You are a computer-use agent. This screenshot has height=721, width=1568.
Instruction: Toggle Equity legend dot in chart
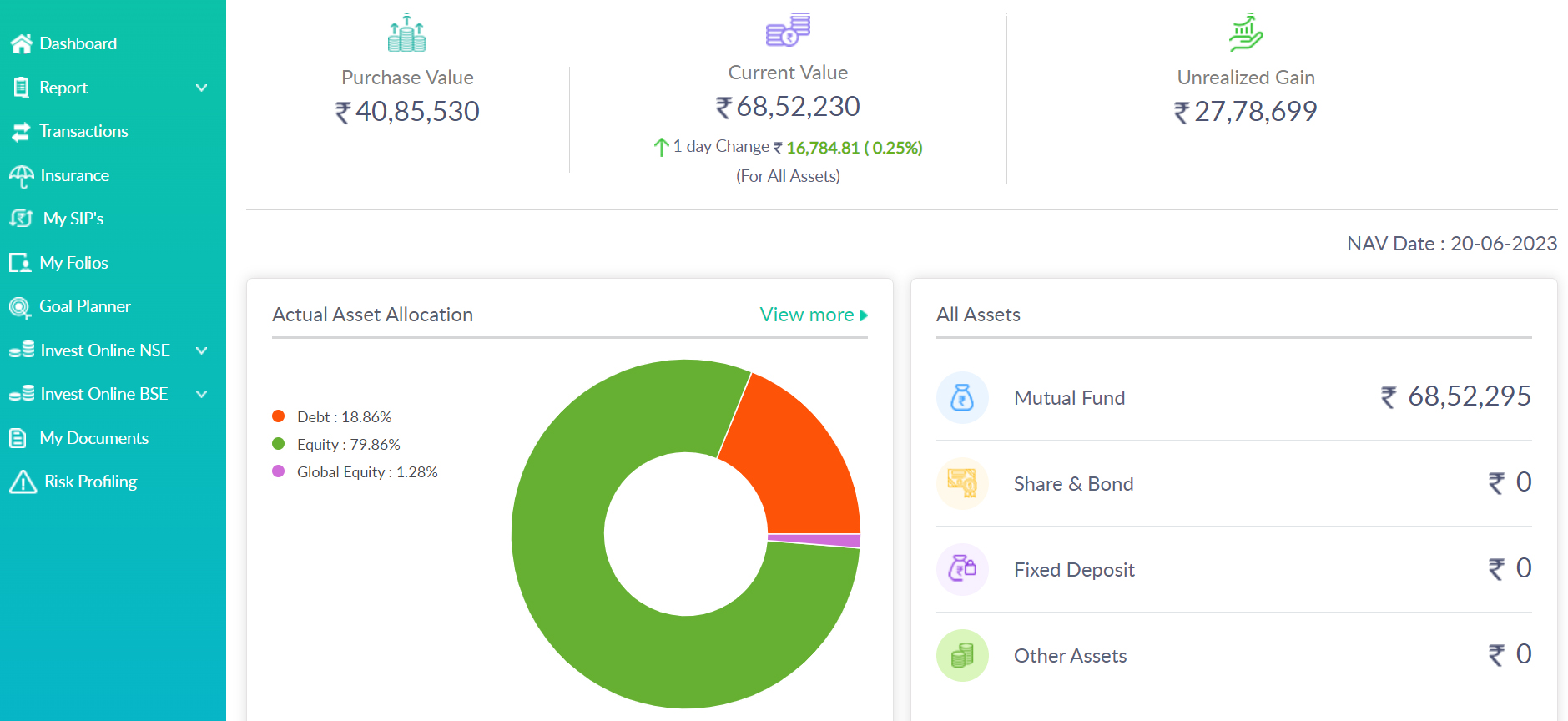(279, 444)
